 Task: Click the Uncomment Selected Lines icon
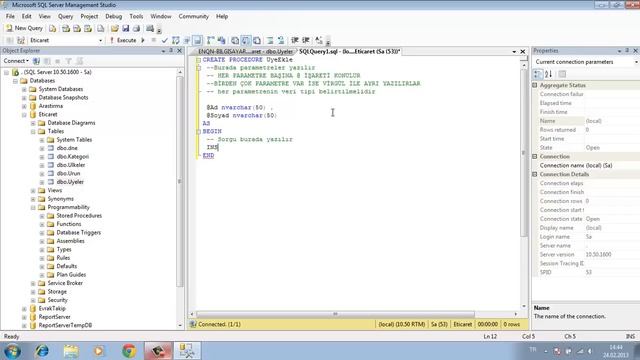[x=281, y=40]
